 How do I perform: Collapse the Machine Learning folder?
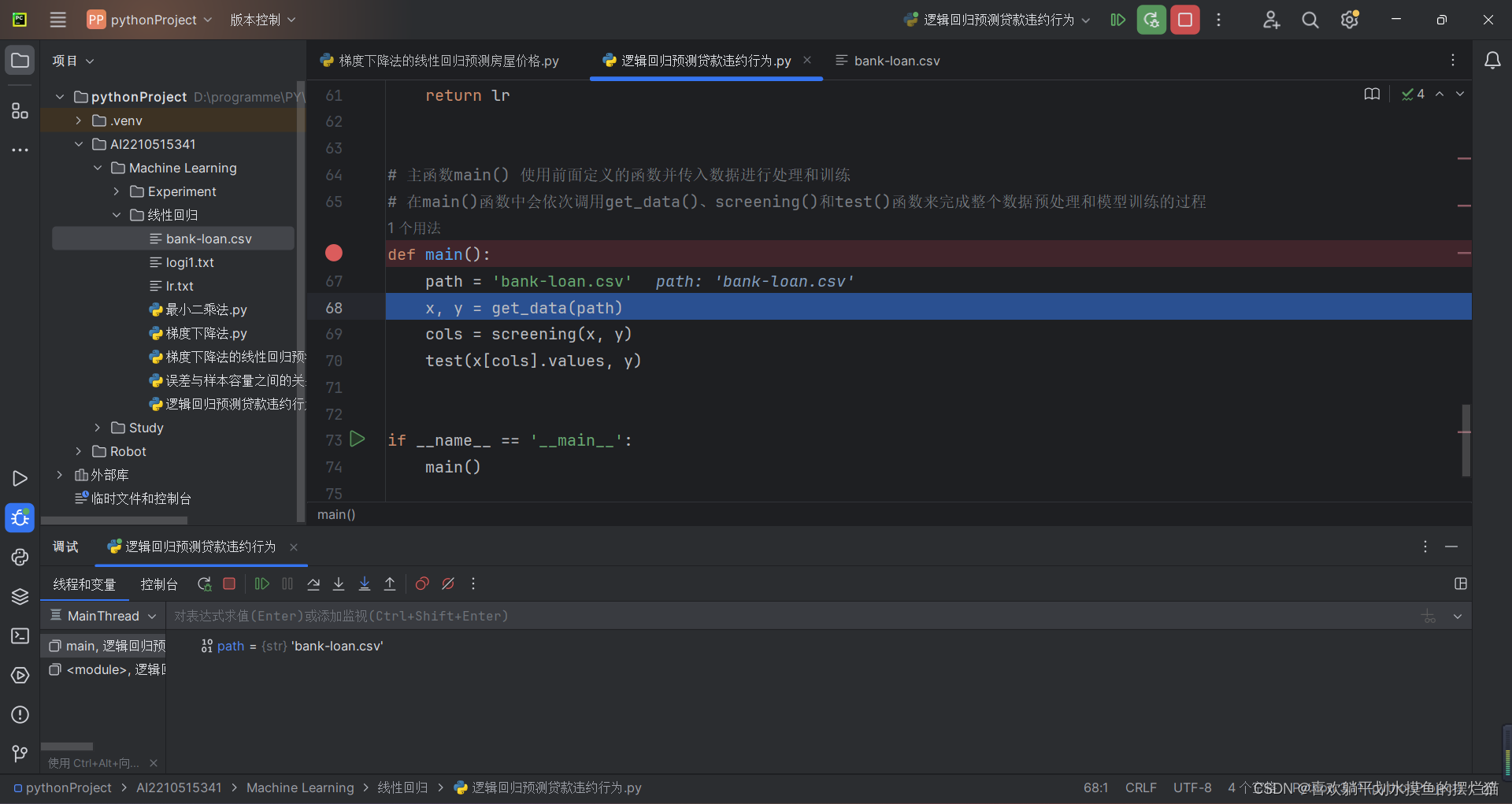tap(98, 168)
